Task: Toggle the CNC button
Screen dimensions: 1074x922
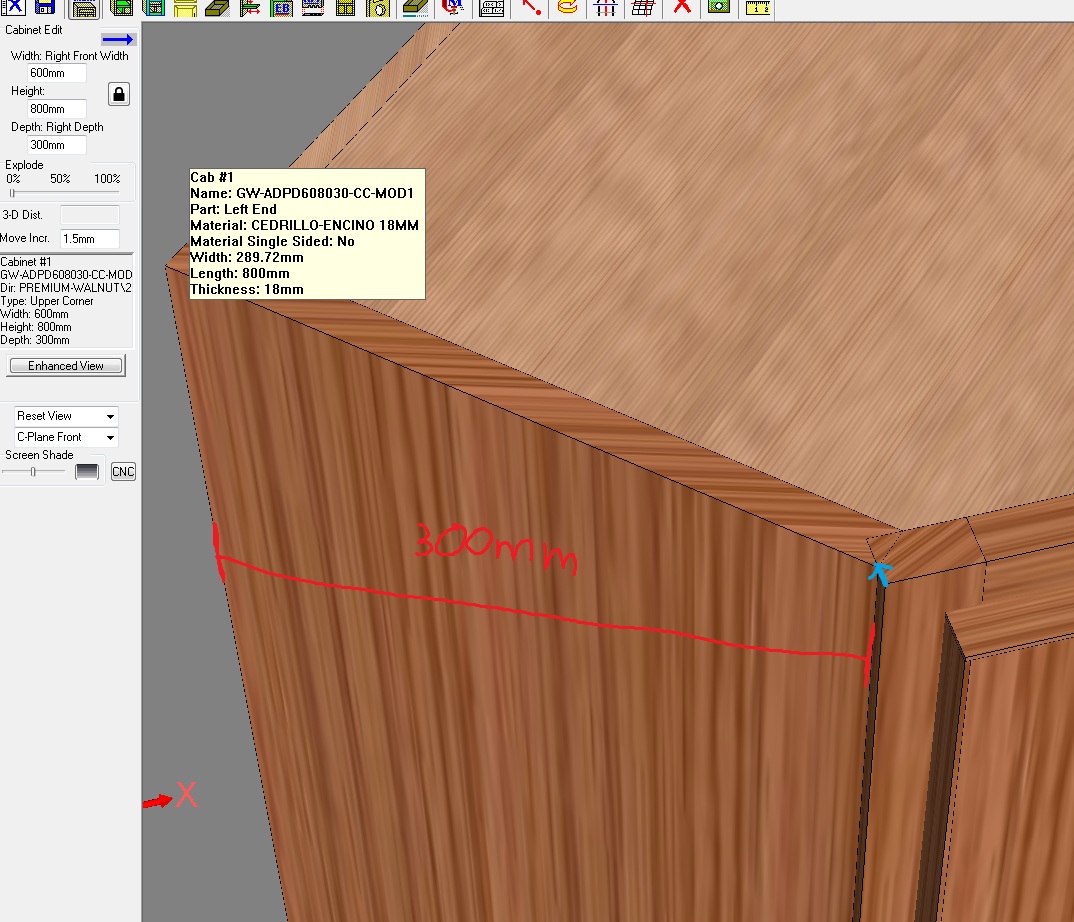Action: (123, 472)
